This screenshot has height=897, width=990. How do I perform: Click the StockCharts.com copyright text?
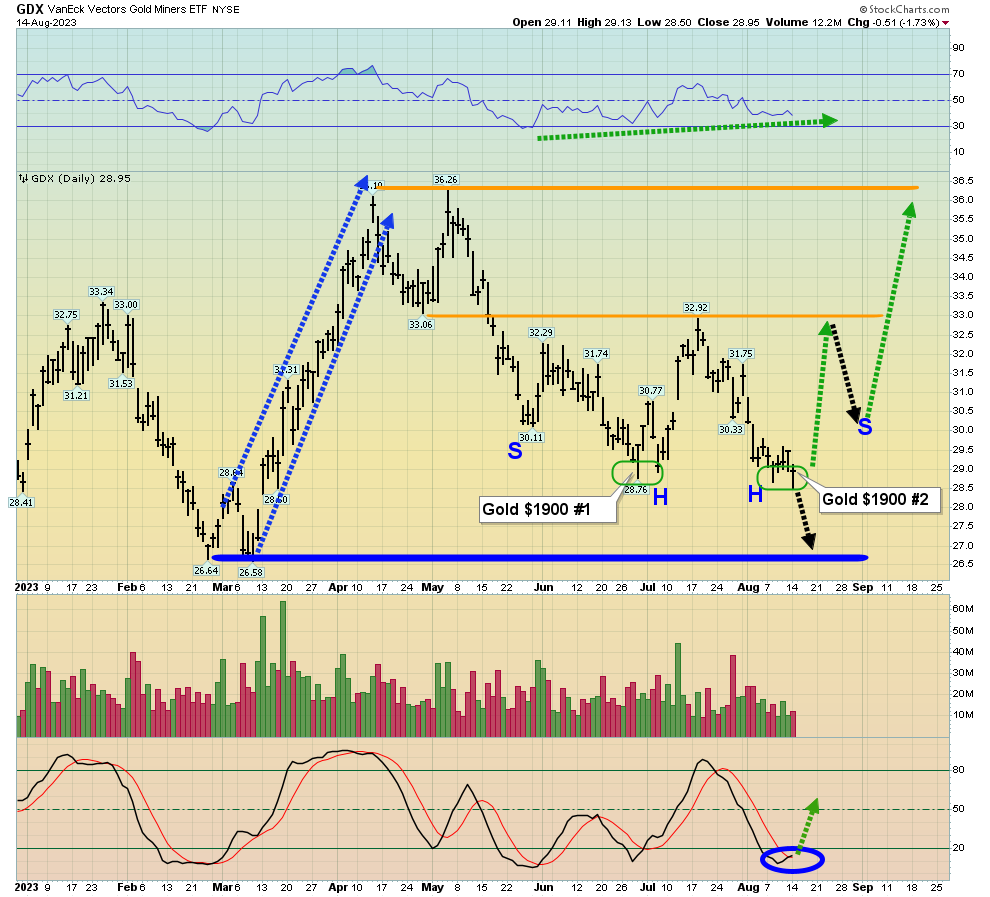904,9
